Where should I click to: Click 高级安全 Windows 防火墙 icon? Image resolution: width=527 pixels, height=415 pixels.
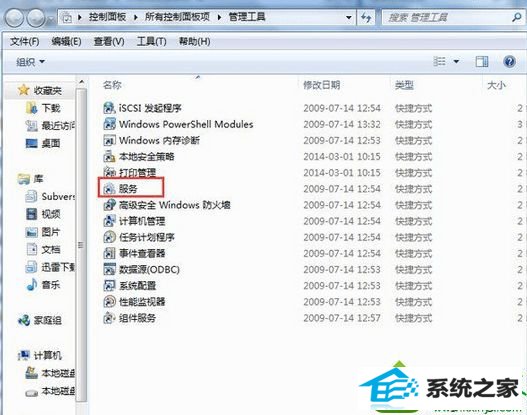[109, 205]
